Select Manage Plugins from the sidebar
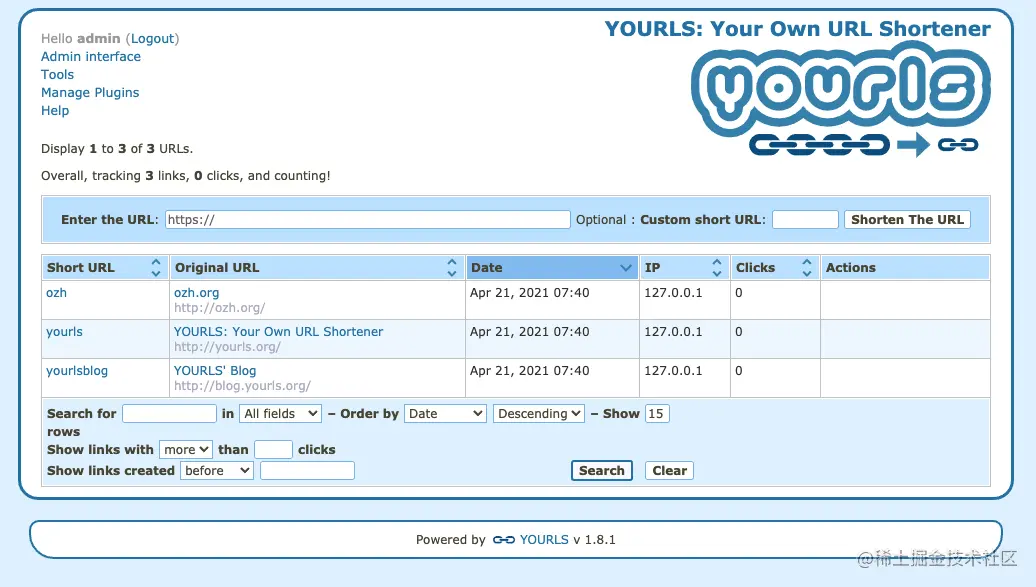Image resolution: width=1036 pixels, height=587 pixels. point(90,92)
